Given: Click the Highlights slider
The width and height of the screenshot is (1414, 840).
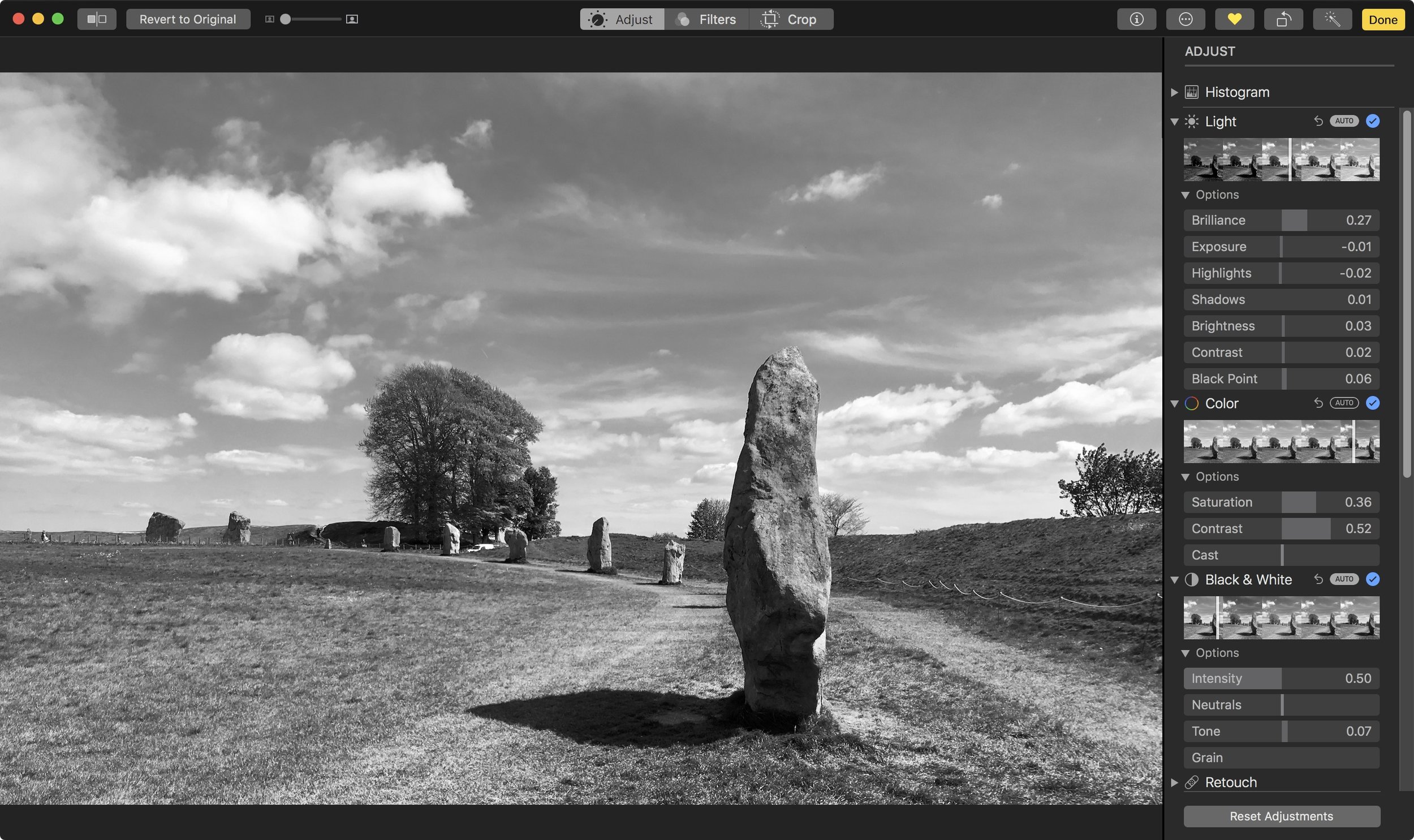Looking at the screenshot, I should pyautogui.click(x=1281, y=273).
